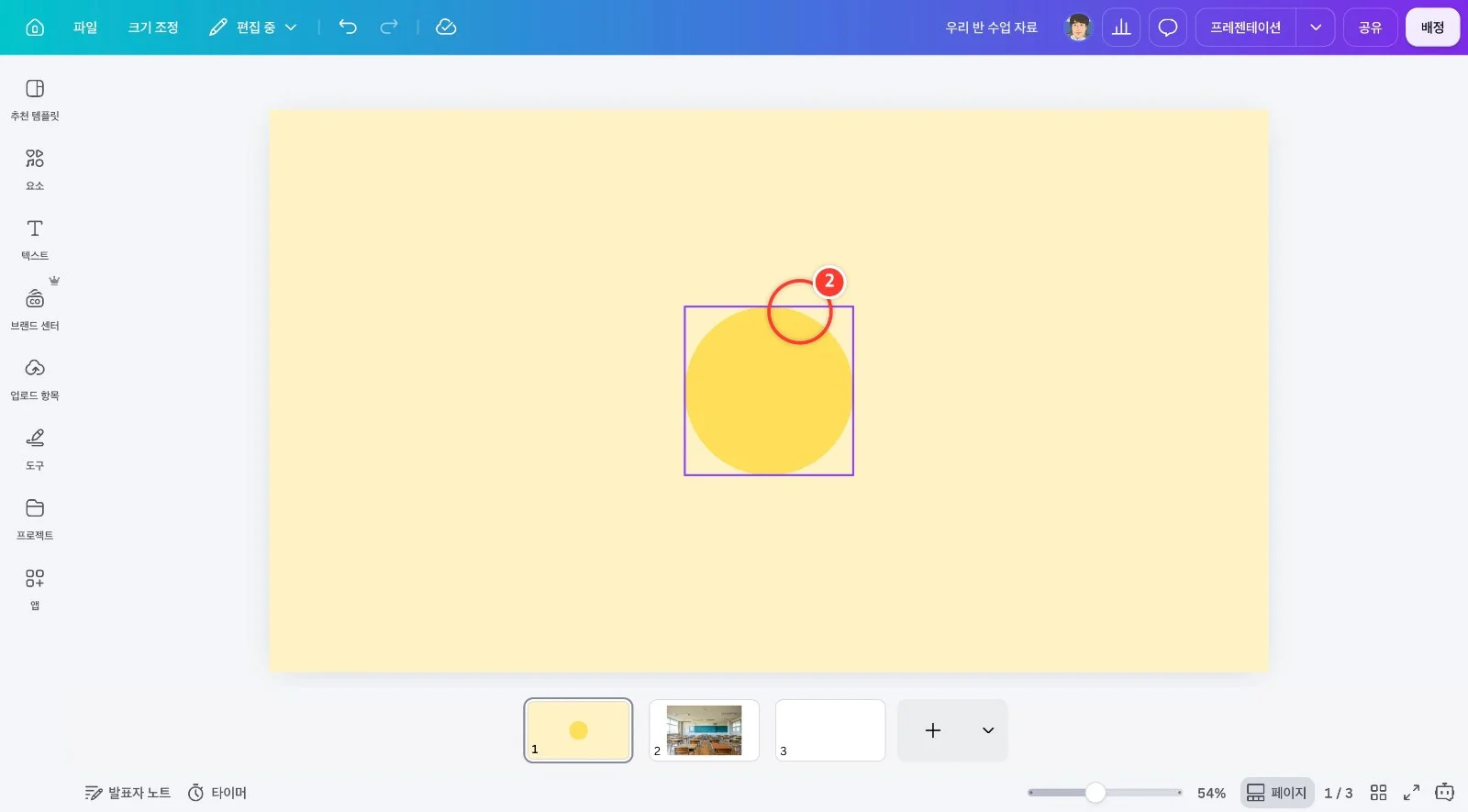Open 추천 템플릿 panel
Screen dimensions: 1468x812
pyautogui.click(x=35, y=99)
